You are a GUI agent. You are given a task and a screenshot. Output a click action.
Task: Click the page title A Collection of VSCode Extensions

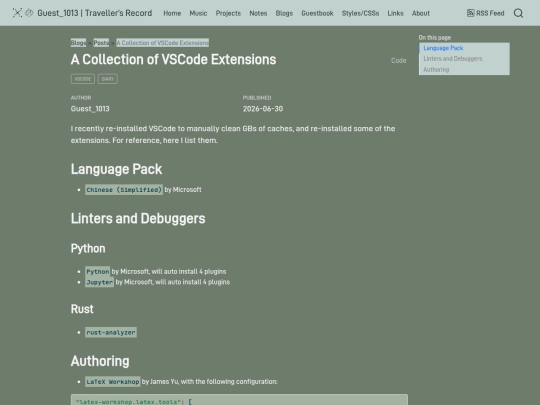coord(174,60)
